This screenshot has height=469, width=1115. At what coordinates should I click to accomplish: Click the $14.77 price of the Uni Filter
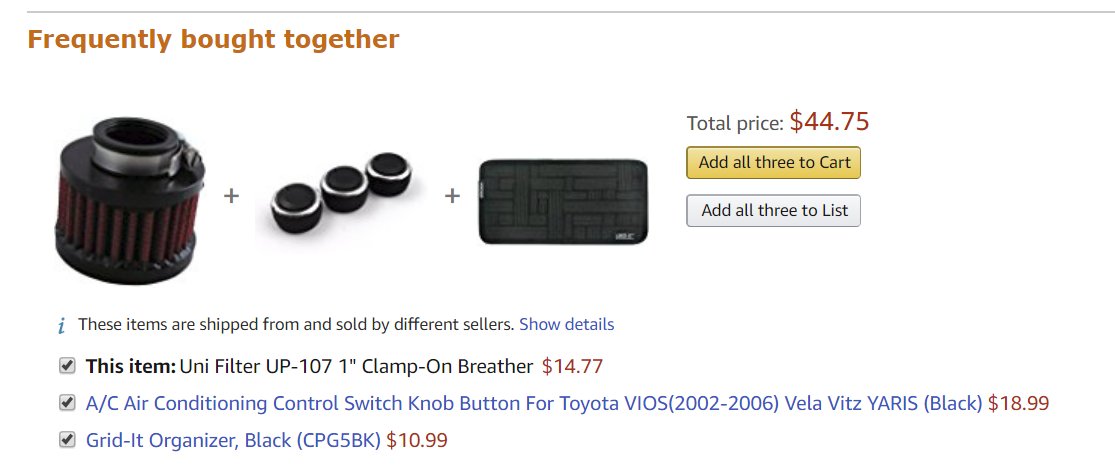pos(572,367)
